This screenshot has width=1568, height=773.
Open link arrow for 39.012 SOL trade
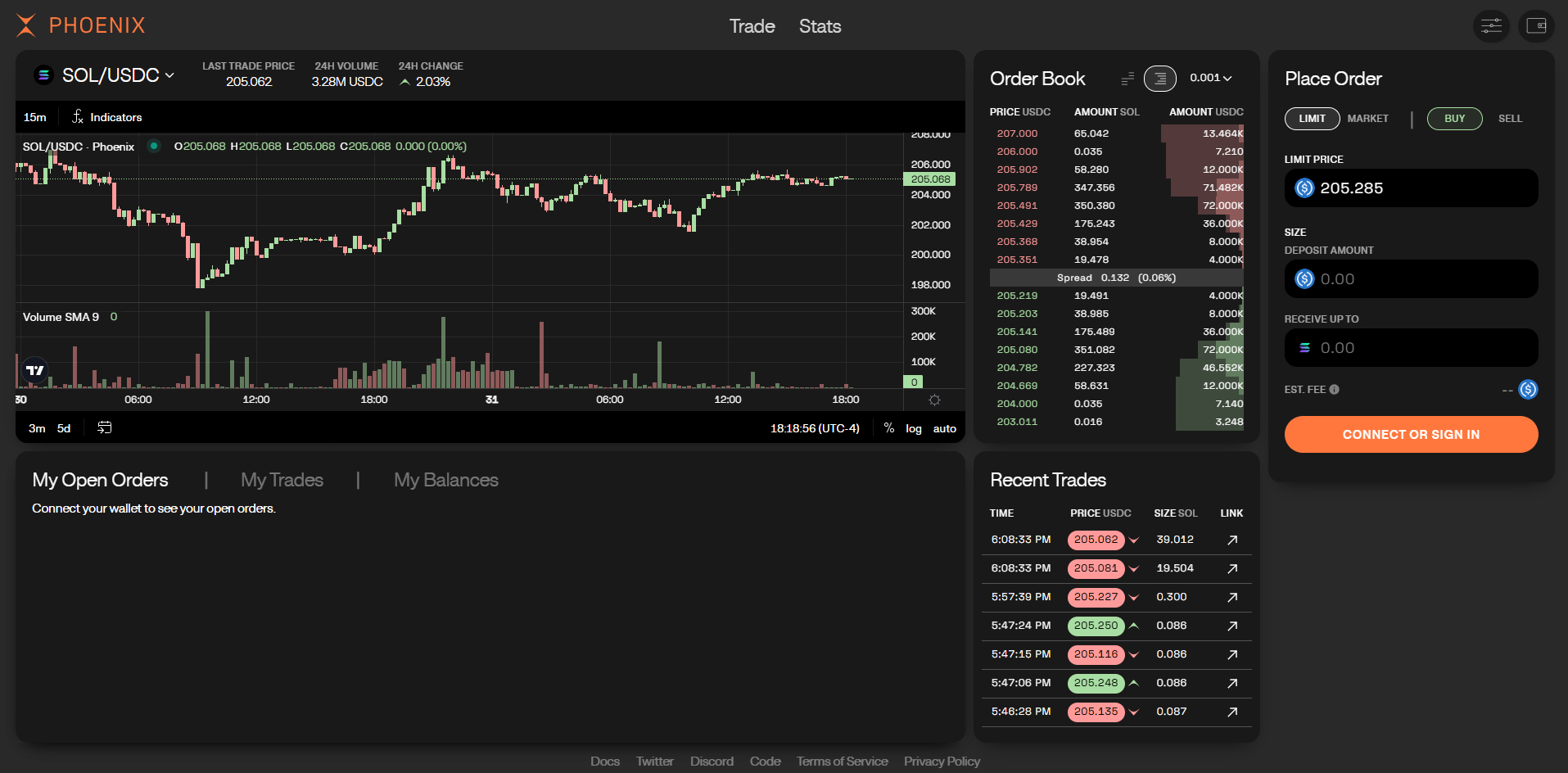pyautogui.click(x=1232, y=540)
